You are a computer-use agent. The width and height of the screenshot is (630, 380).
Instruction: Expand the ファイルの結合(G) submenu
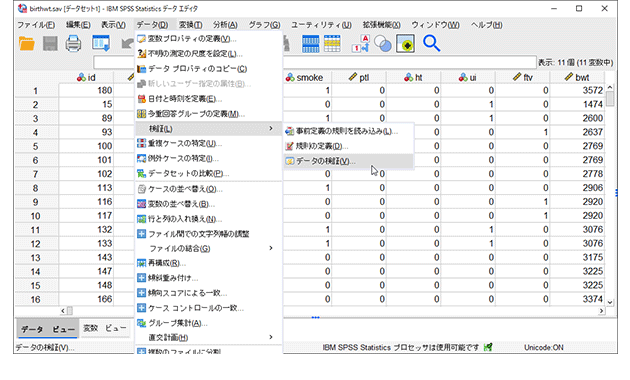208,249
